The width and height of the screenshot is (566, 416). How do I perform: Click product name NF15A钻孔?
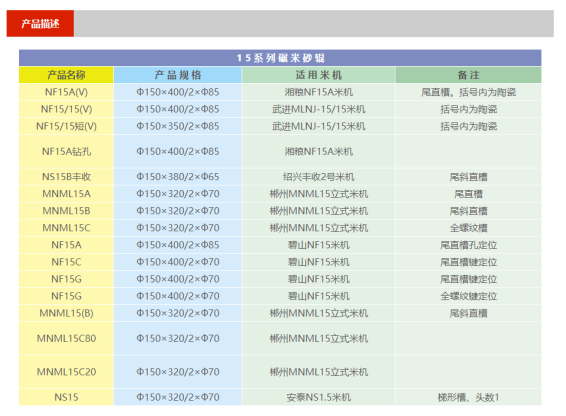[x=66, y=151]
